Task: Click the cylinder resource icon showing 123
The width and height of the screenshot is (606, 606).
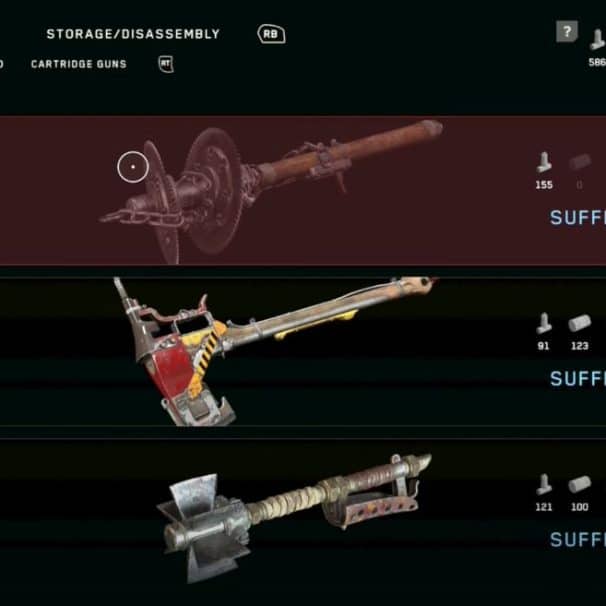Action: coord(580,323)
